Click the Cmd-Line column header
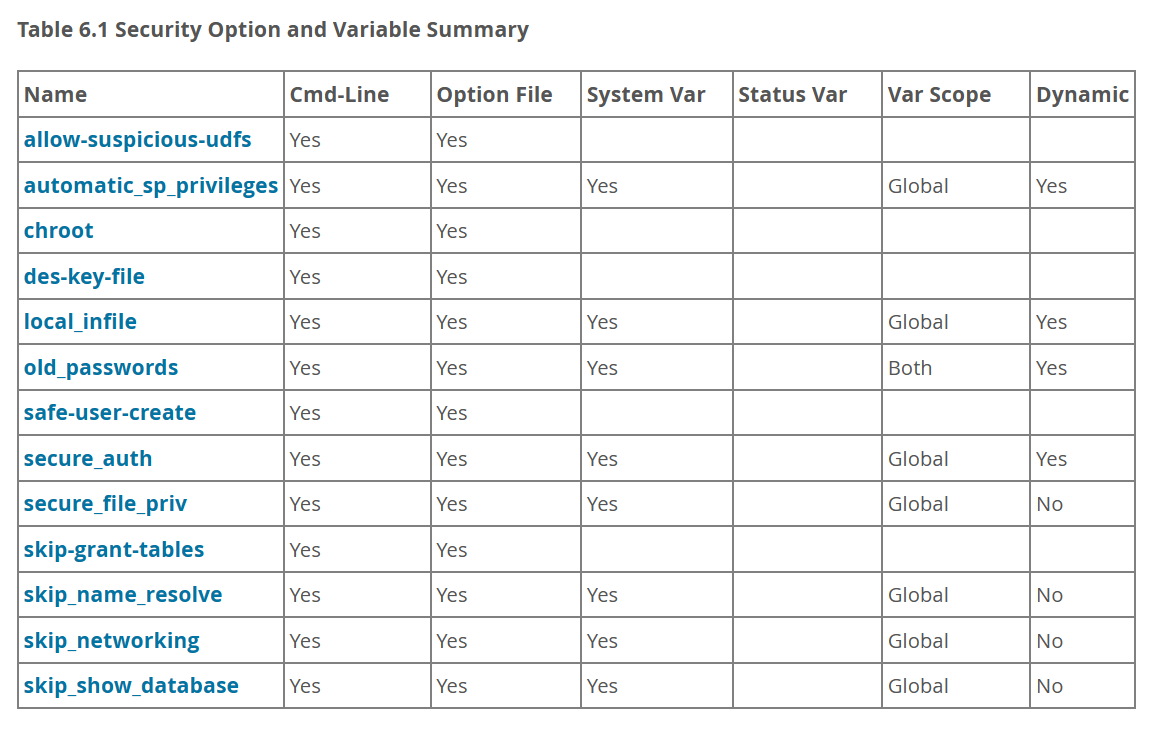Screen dimensions: 1154x735 click(x=339, y=95)
